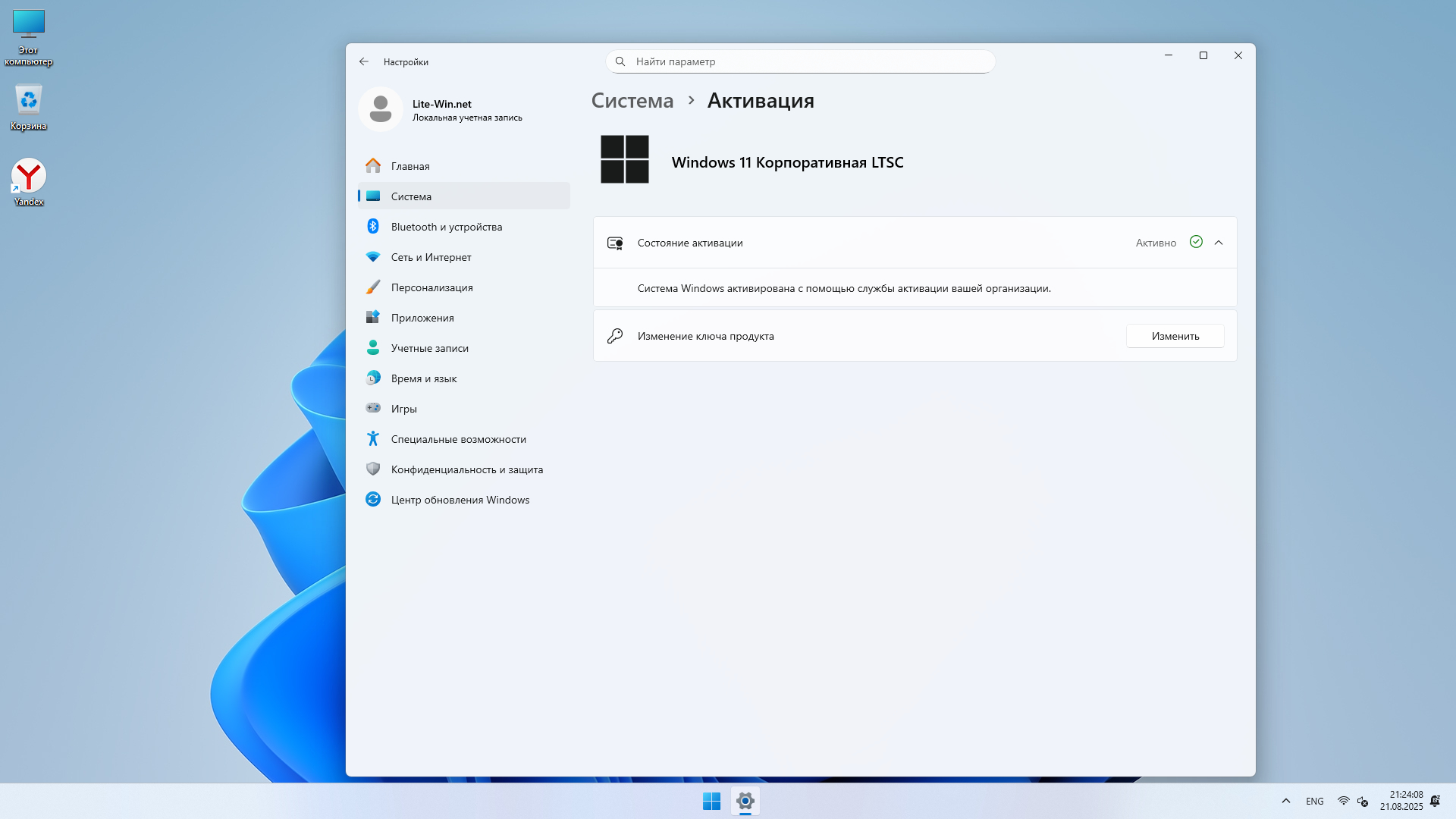Viewport: 1456px width, 819px height.
Task: Open Центр обновления Windows
Action: pos(460,500)
